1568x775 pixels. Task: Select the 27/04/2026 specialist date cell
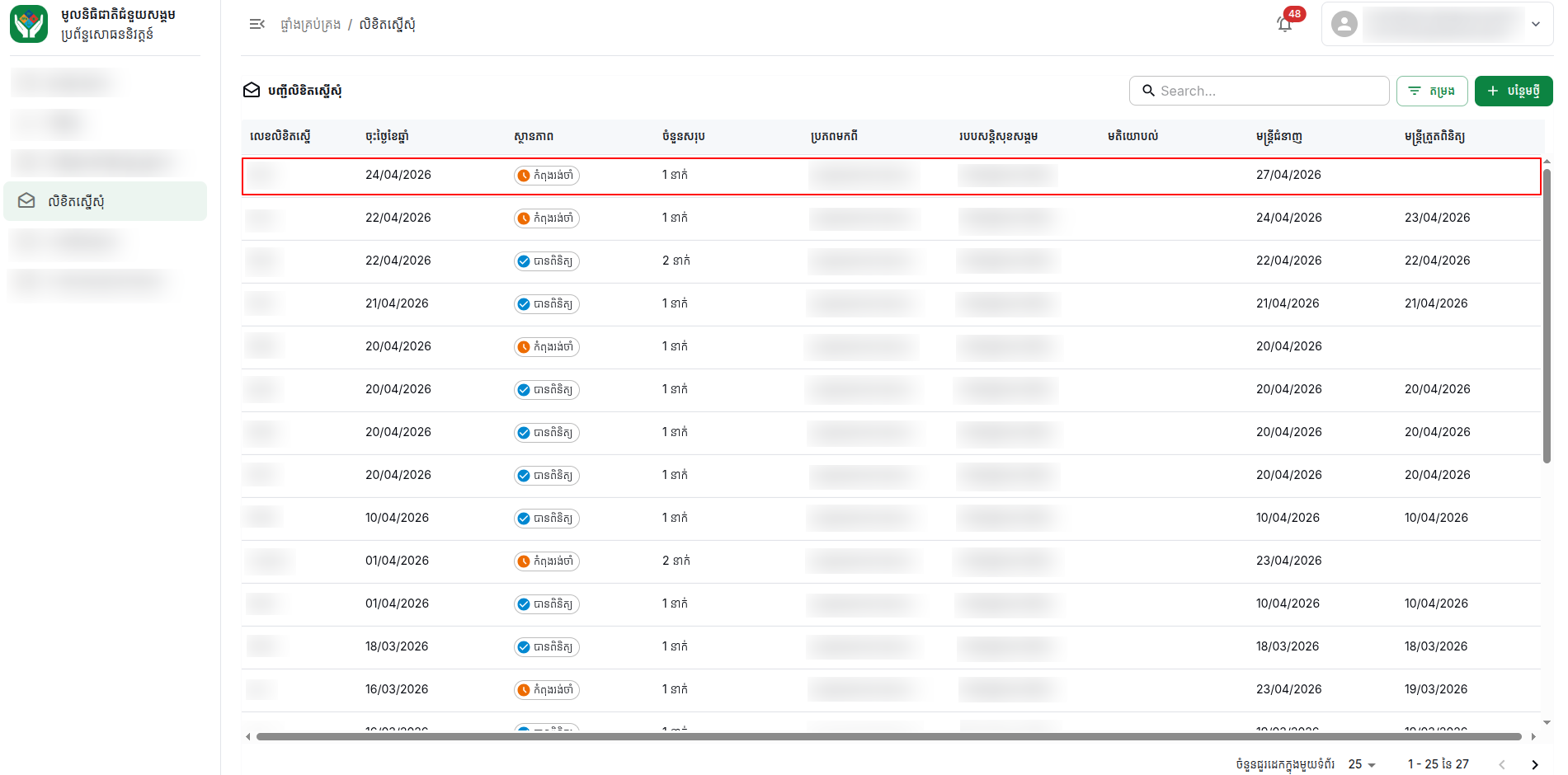pos(1288,175)
